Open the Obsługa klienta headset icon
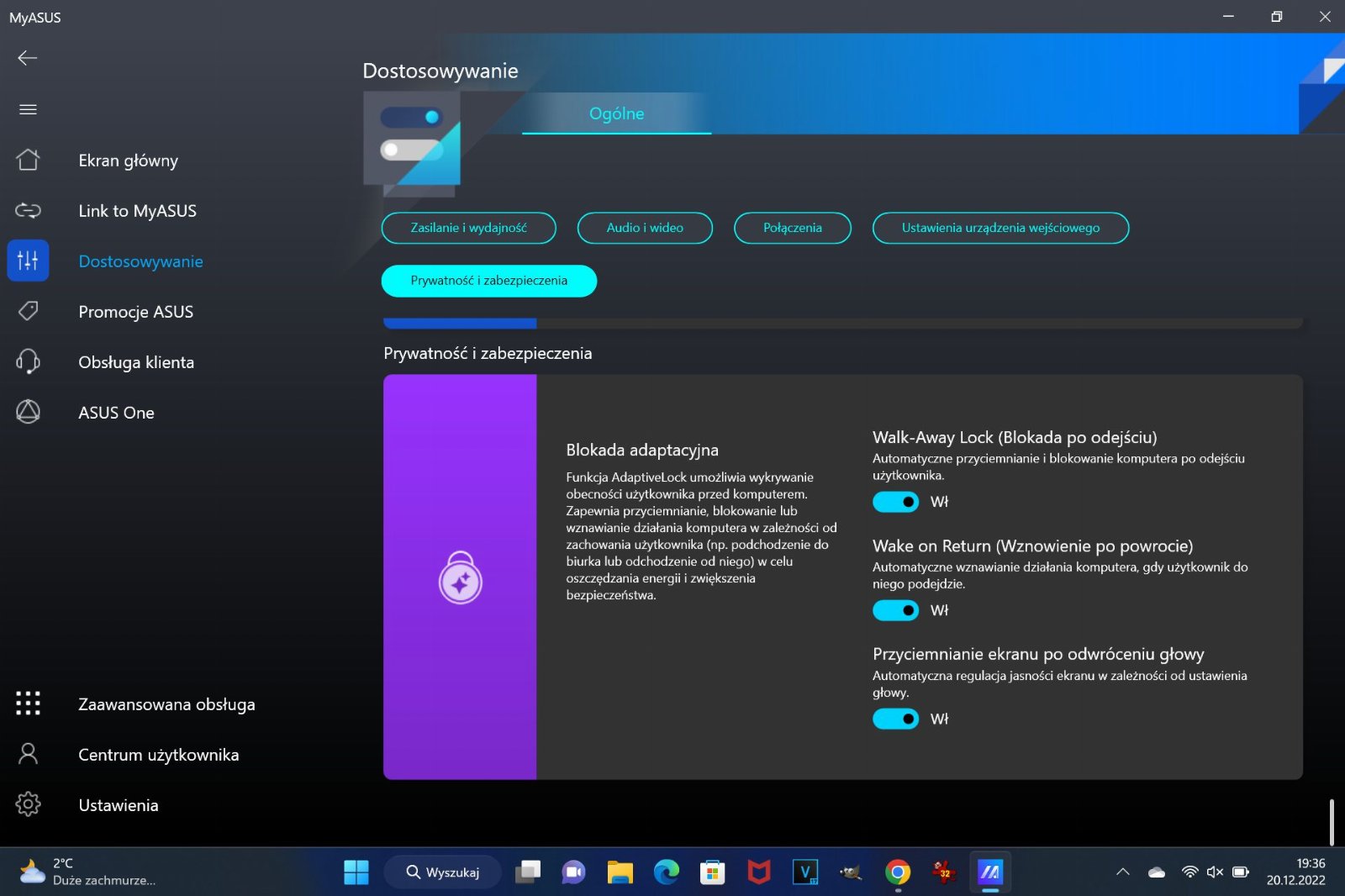This screenshot has height=896, width=1345. [x=28, y=361]
